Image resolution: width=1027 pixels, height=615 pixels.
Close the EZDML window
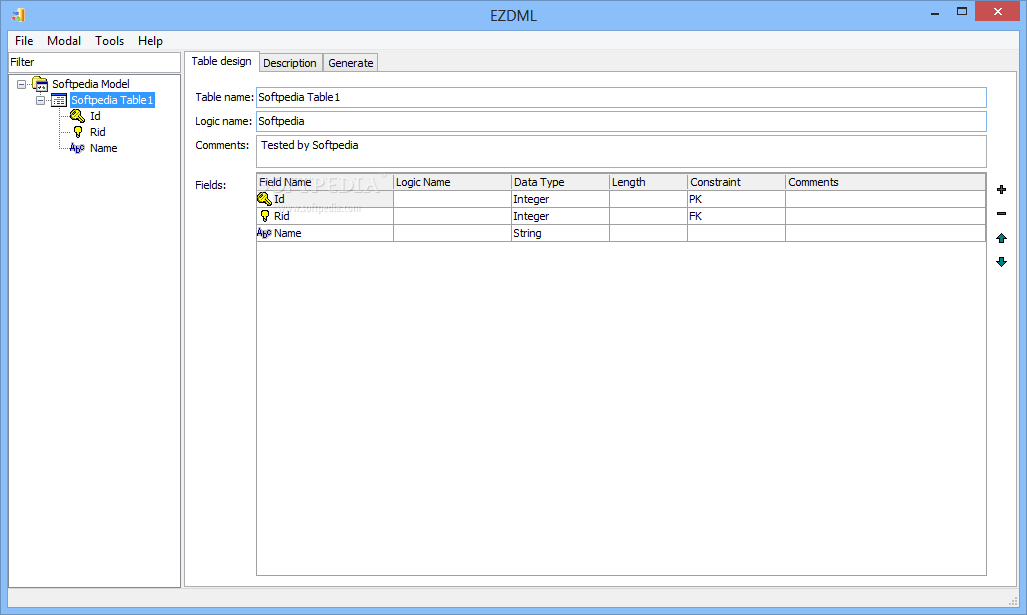click(997, 12)
